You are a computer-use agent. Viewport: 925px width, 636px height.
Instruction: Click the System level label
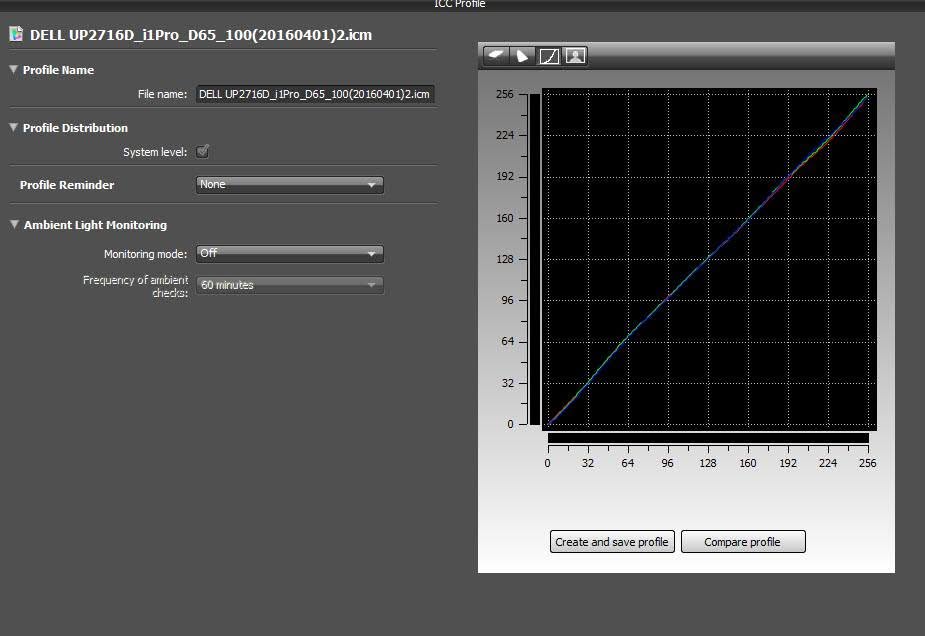coord(155,152)
